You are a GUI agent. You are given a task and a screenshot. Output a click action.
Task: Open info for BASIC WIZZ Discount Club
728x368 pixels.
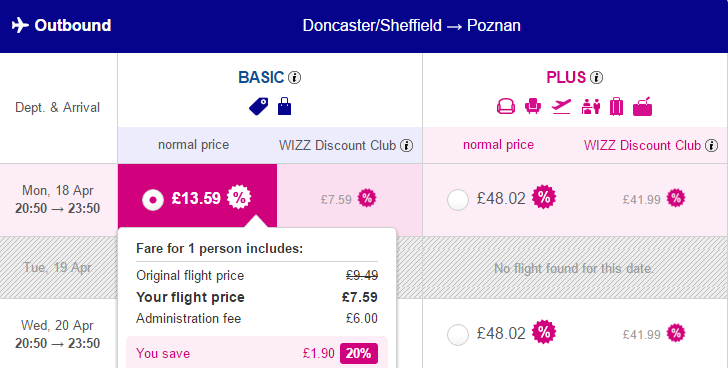click(407, 146)
